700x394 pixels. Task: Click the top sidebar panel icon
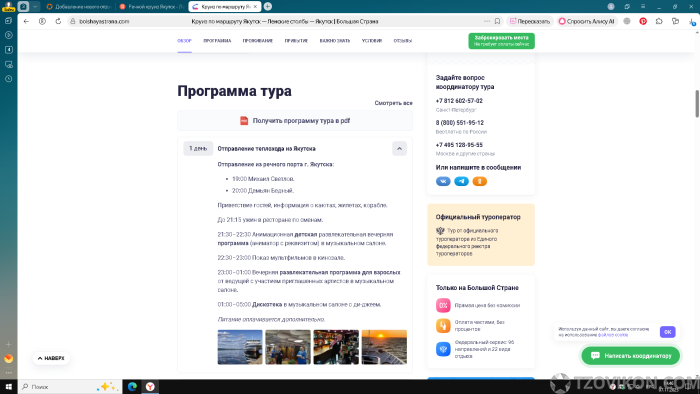(x=8, y=21)
